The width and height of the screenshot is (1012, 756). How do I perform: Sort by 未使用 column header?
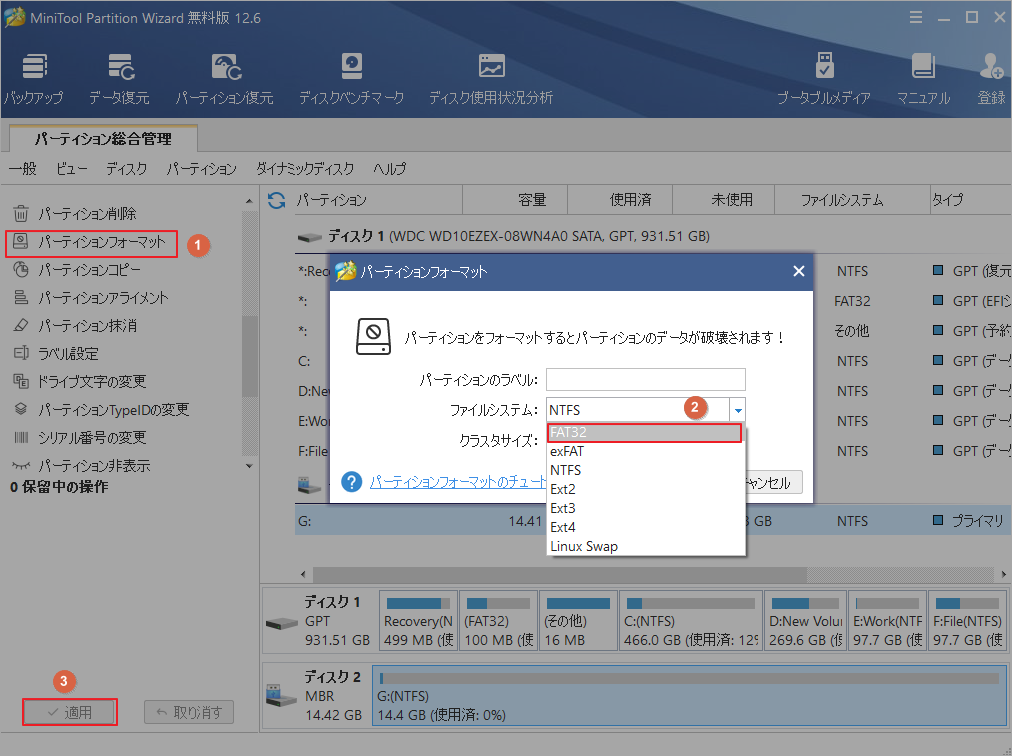[724, 200]
